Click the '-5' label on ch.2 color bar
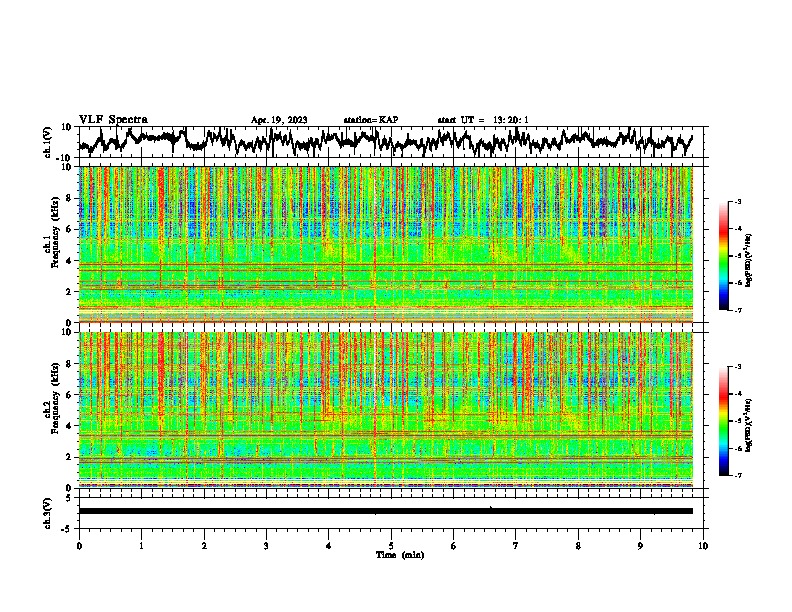Screen dimensions: 792x612 pyautogui.click(x=737, y=421)
